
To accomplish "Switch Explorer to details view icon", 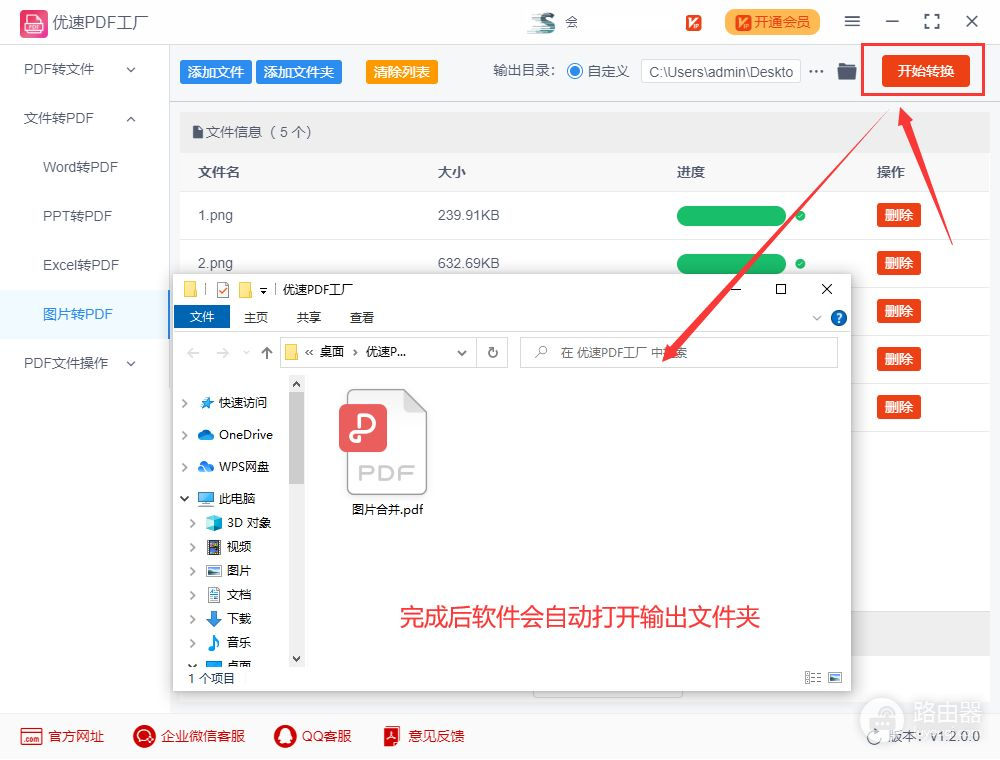I will (812, 678).
